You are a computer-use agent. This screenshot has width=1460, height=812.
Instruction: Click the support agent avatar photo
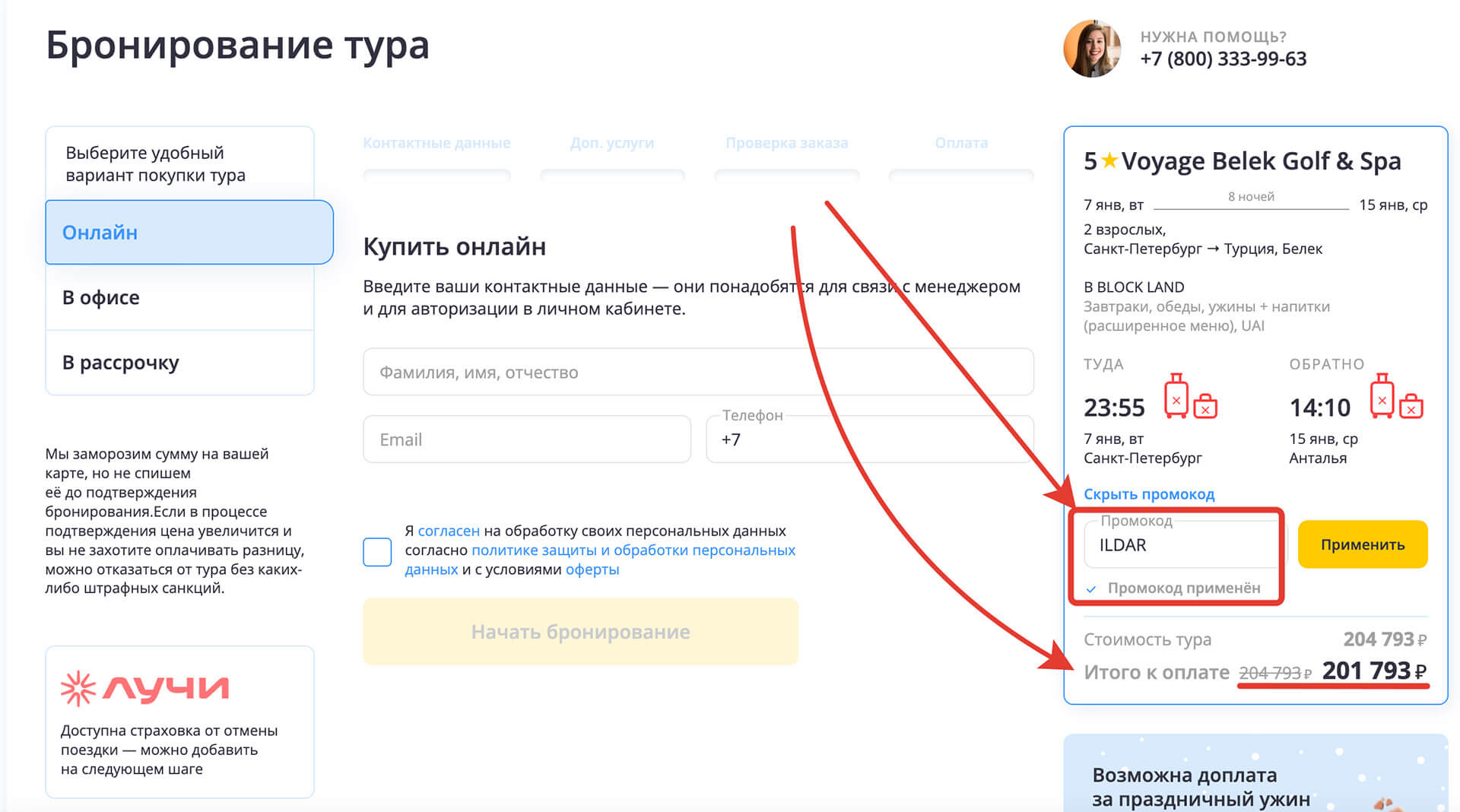(x=1091, y=49)
